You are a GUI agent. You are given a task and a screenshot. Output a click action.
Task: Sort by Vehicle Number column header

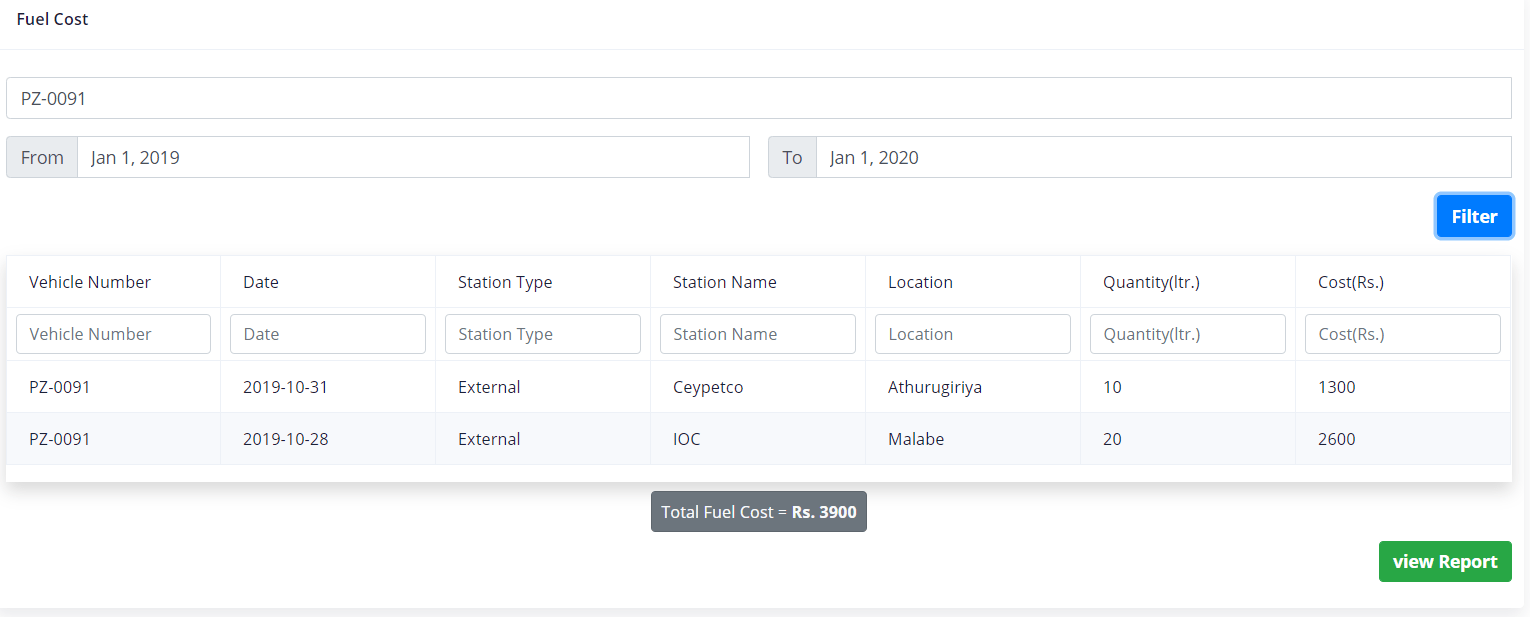(x=90, y=282)
